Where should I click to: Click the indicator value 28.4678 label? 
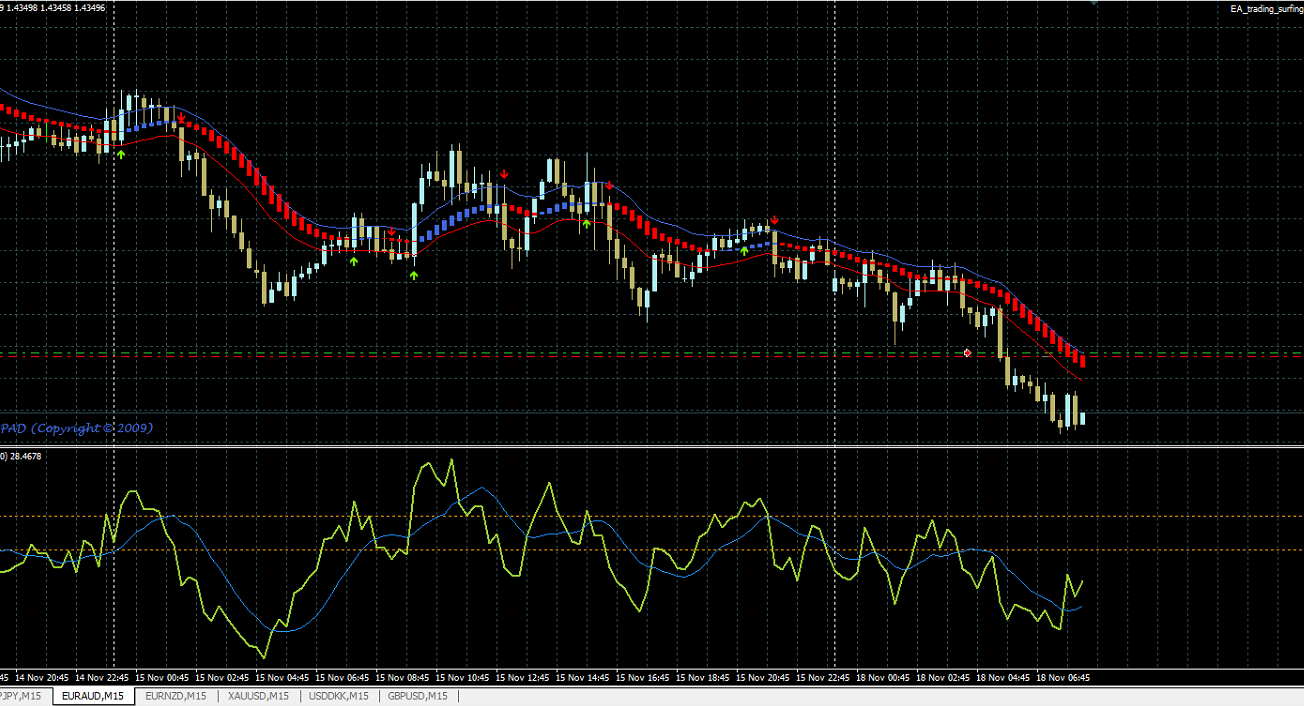tap(24, 456)
